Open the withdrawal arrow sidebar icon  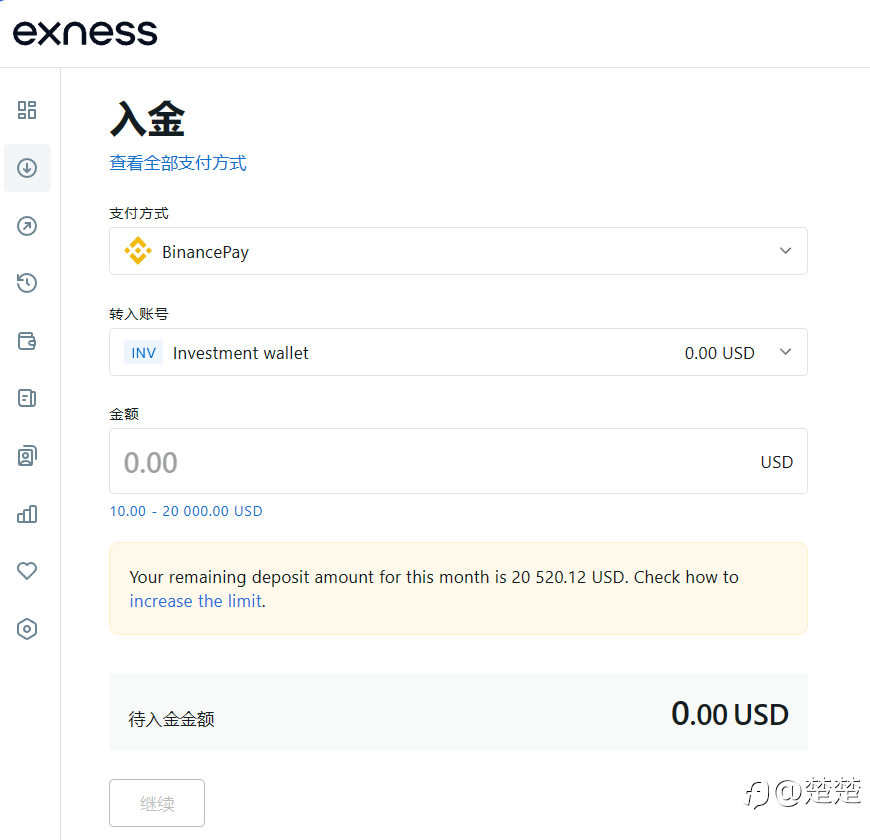[27, 226]
